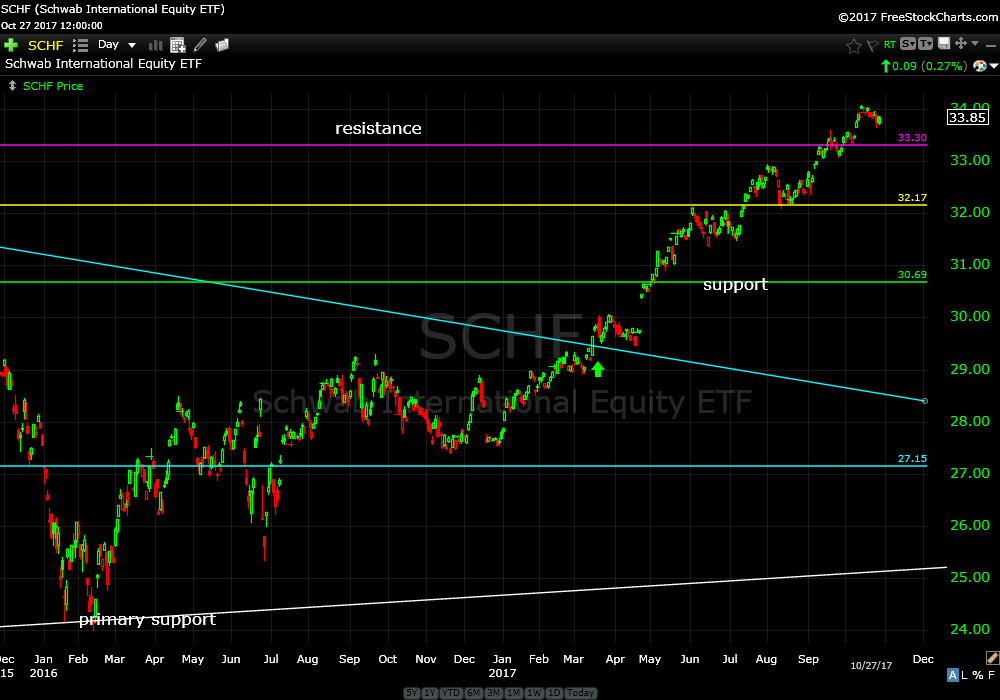Screen dimensions: 1000x700
Task: Click the calendar-plus icon in the toolbar
Action: [178, 45]
